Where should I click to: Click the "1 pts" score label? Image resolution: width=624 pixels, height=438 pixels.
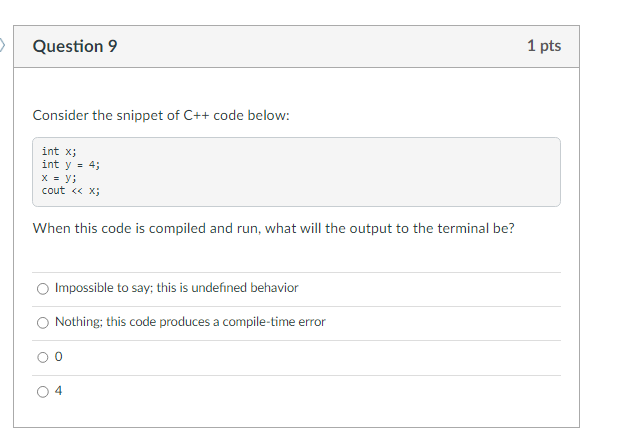[544, 45]
